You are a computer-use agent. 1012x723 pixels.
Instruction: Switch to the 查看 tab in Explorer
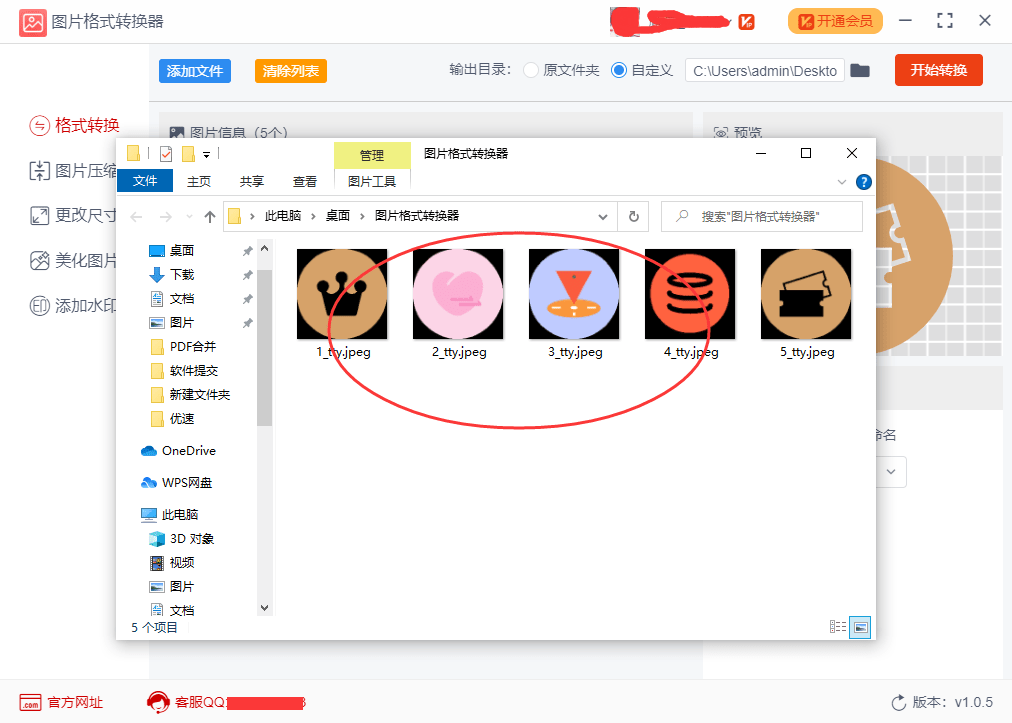click(305, 181)
